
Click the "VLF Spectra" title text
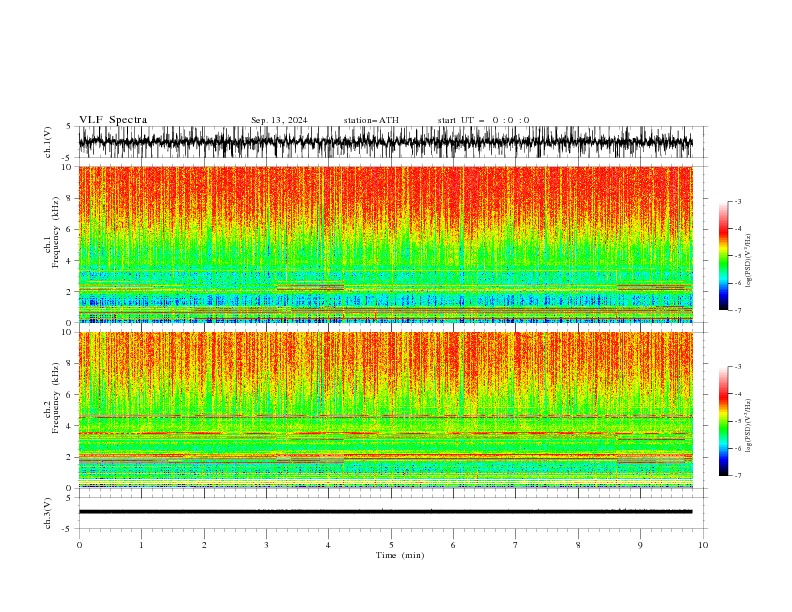click(113, 120)
